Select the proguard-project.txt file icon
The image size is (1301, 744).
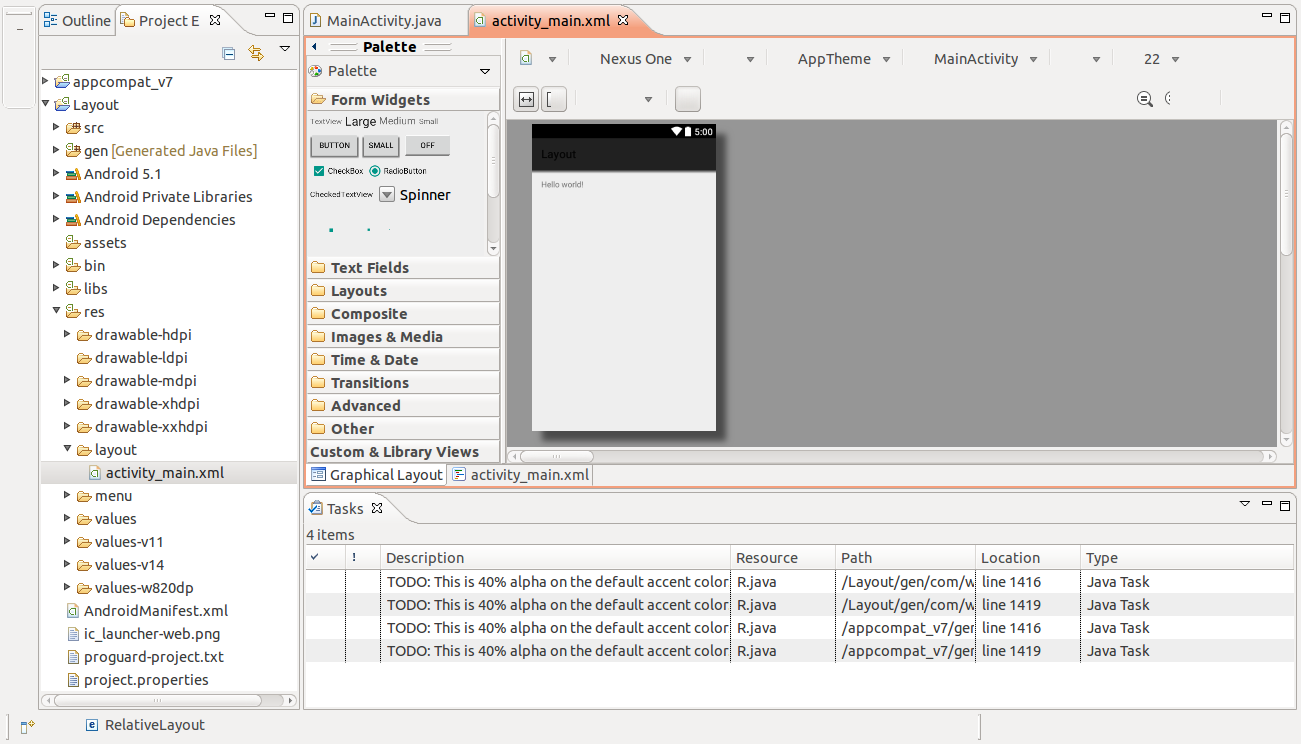[x=72, y=657]
